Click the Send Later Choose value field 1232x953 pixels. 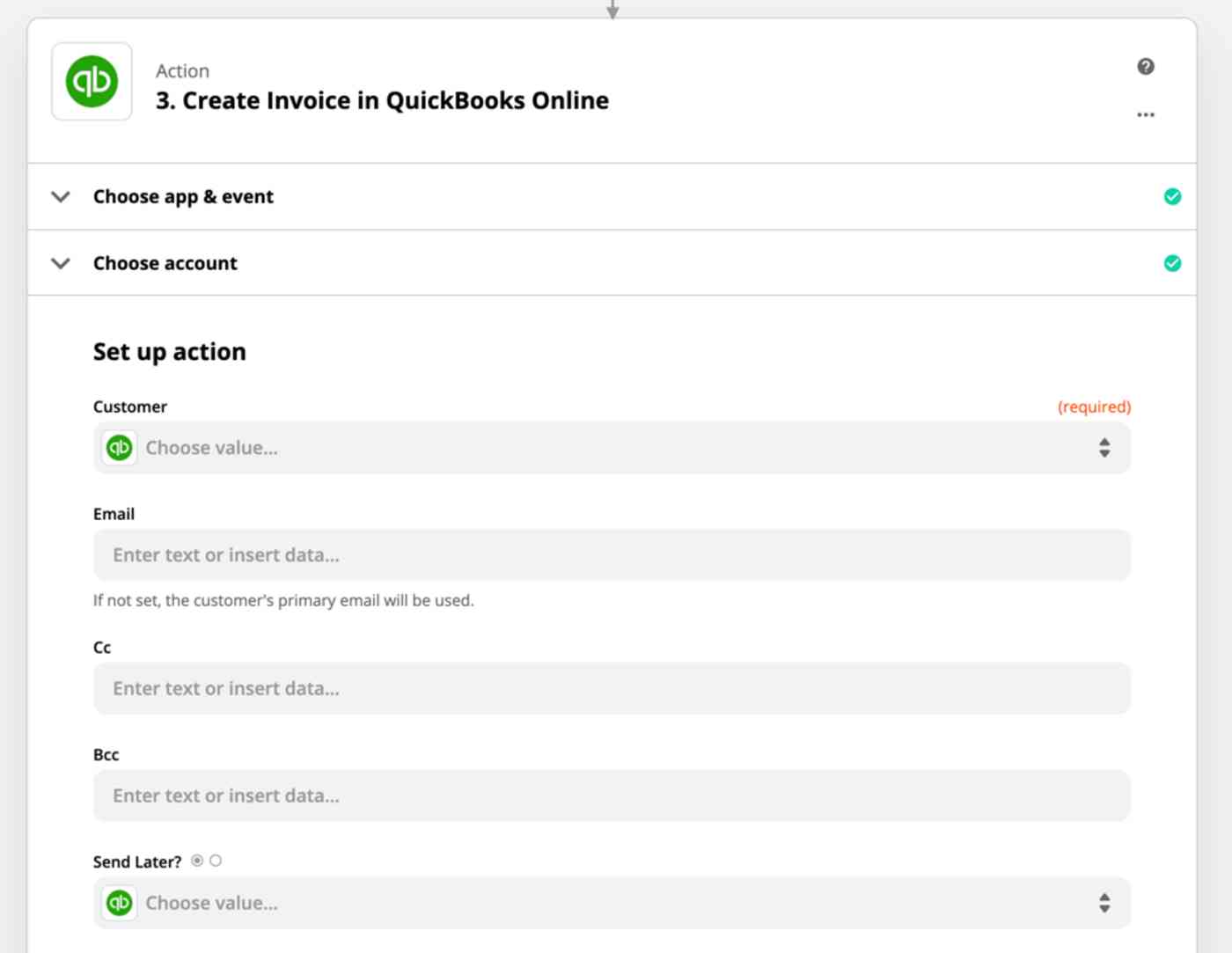pos(612,903)
